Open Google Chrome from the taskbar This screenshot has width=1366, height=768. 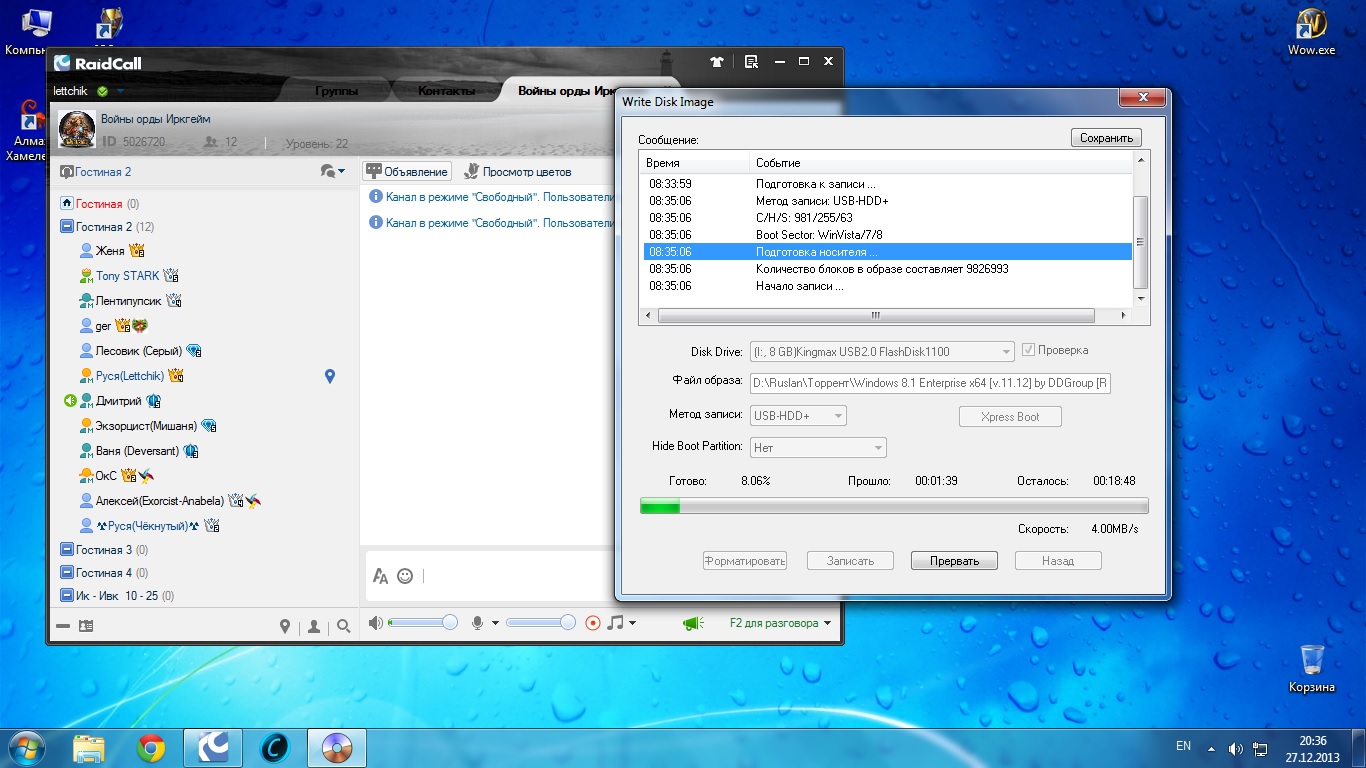151,747
